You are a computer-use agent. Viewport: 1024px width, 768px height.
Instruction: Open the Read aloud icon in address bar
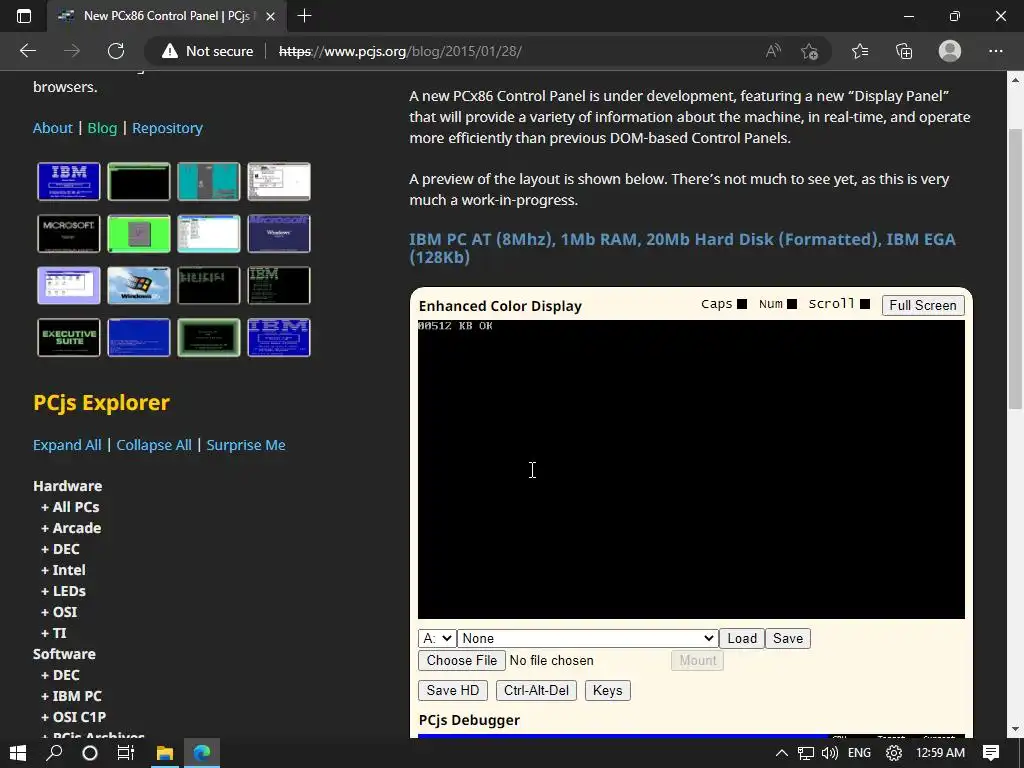point(773,51)
